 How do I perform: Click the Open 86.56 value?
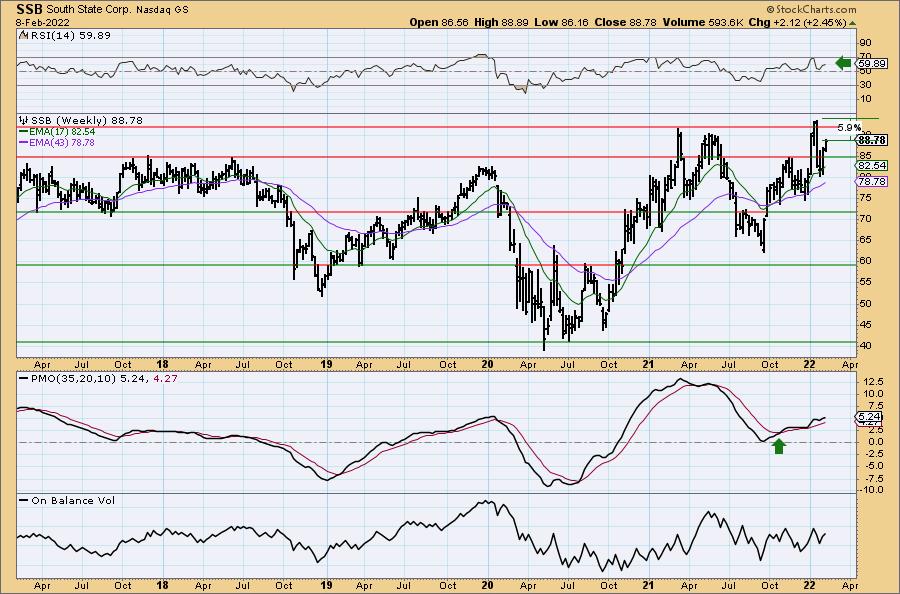[x=439, y=22]
